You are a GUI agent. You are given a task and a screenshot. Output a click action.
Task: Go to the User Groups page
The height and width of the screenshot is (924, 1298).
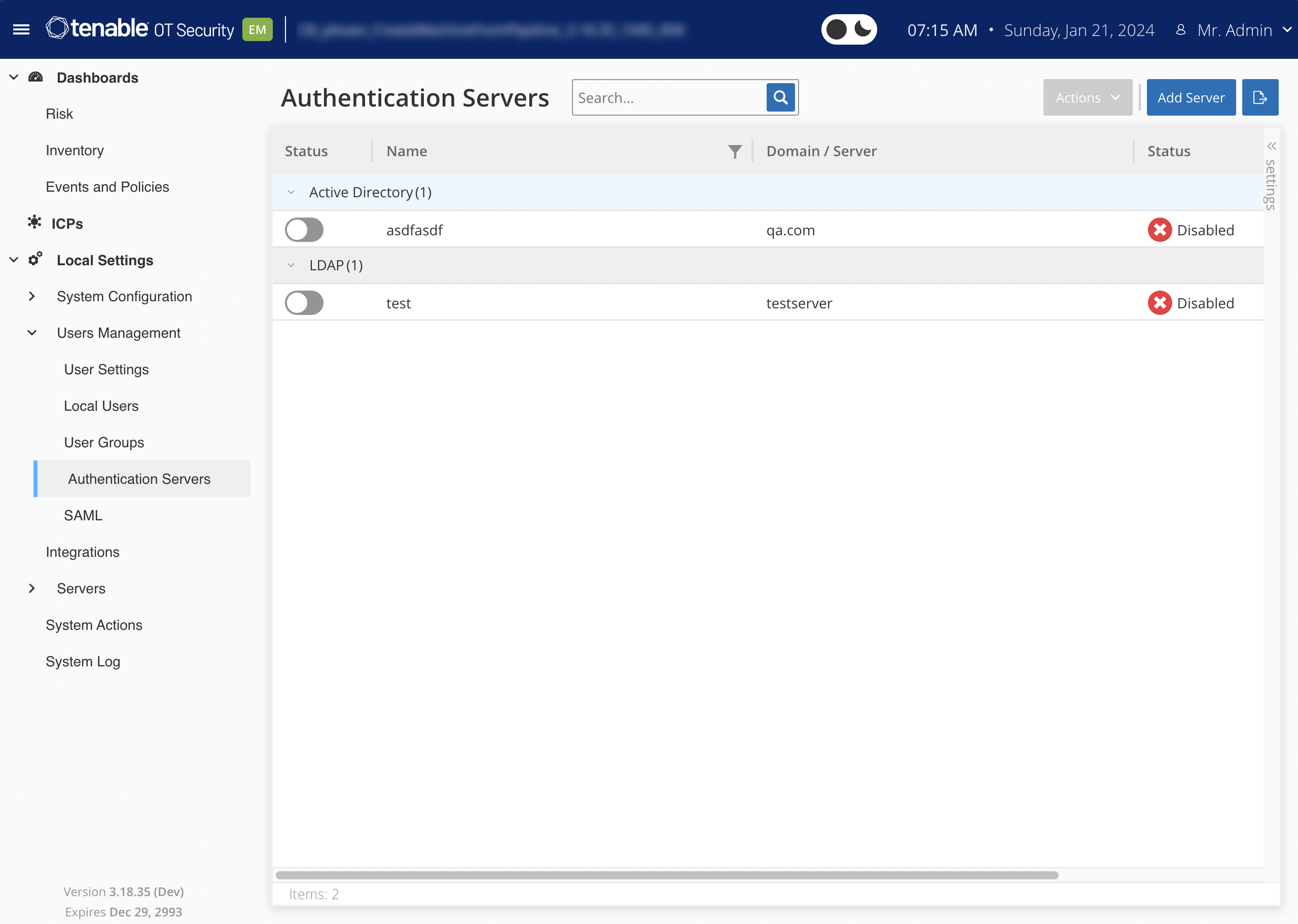click(x=103, y=443)
